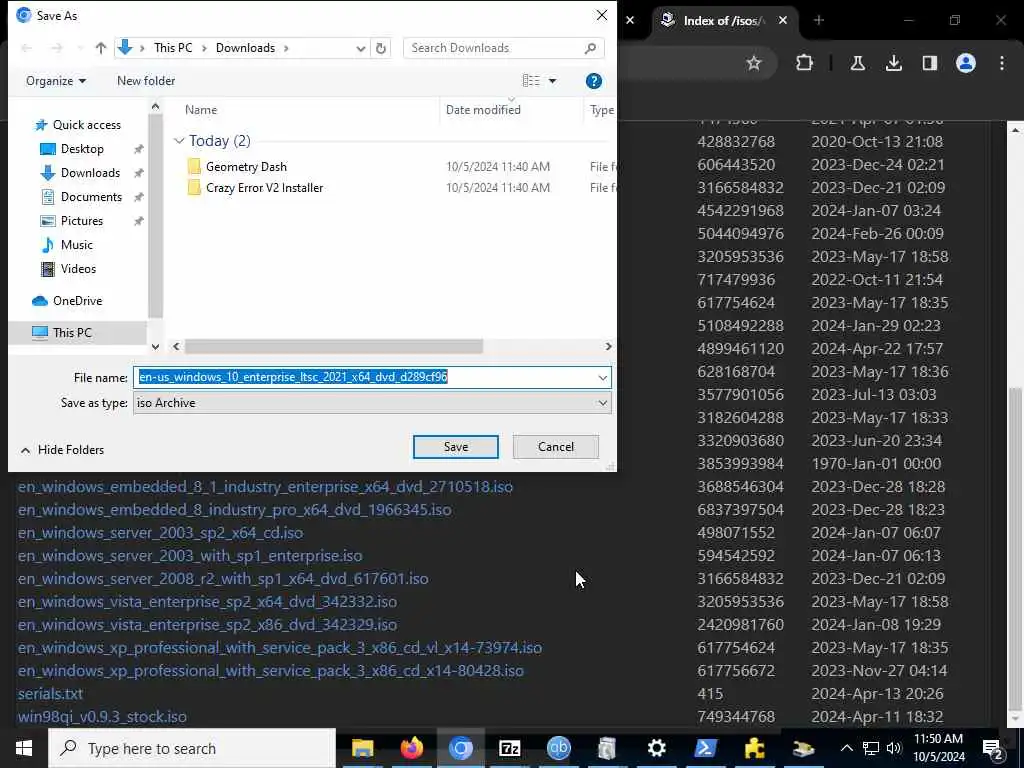Image resolution: width=1024 pixels, height=768 pixels.
Task: Select the Crazy Error V2 Installer folder
Action: (x=264, y=187)
